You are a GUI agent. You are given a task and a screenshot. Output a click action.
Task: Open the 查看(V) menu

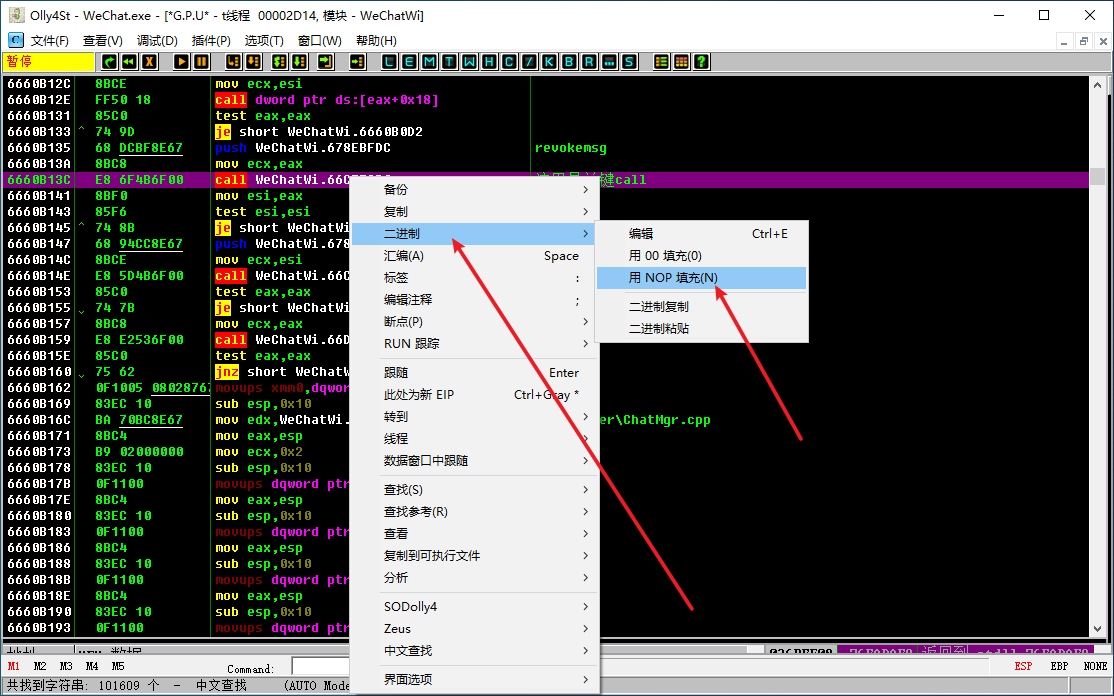[103, 40]
